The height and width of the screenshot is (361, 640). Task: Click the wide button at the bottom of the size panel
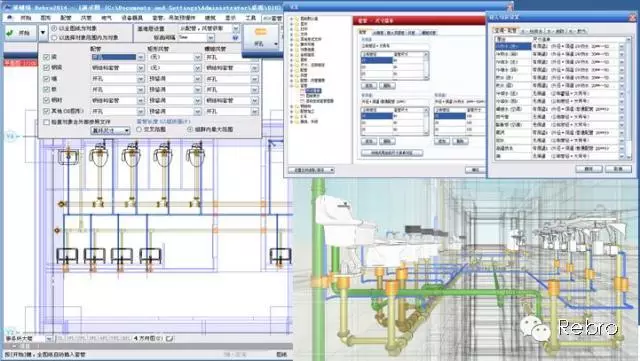(391, 153)
